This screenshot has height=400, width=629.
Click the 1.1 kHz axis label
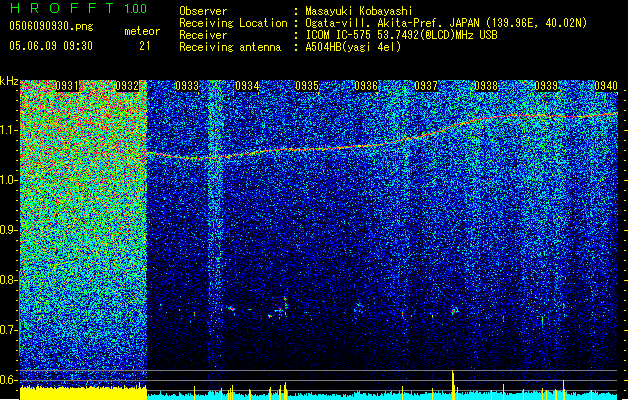(9, 131)
